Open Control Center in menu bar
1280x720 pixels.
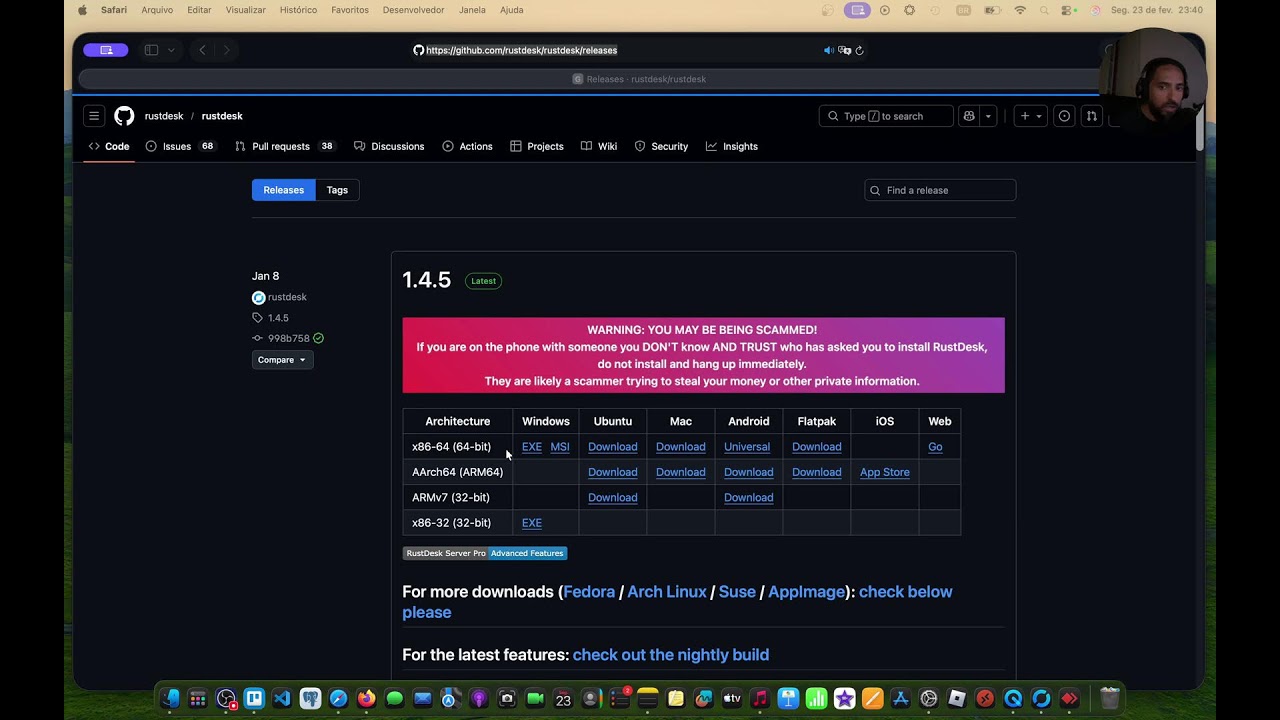[1068, 10]
